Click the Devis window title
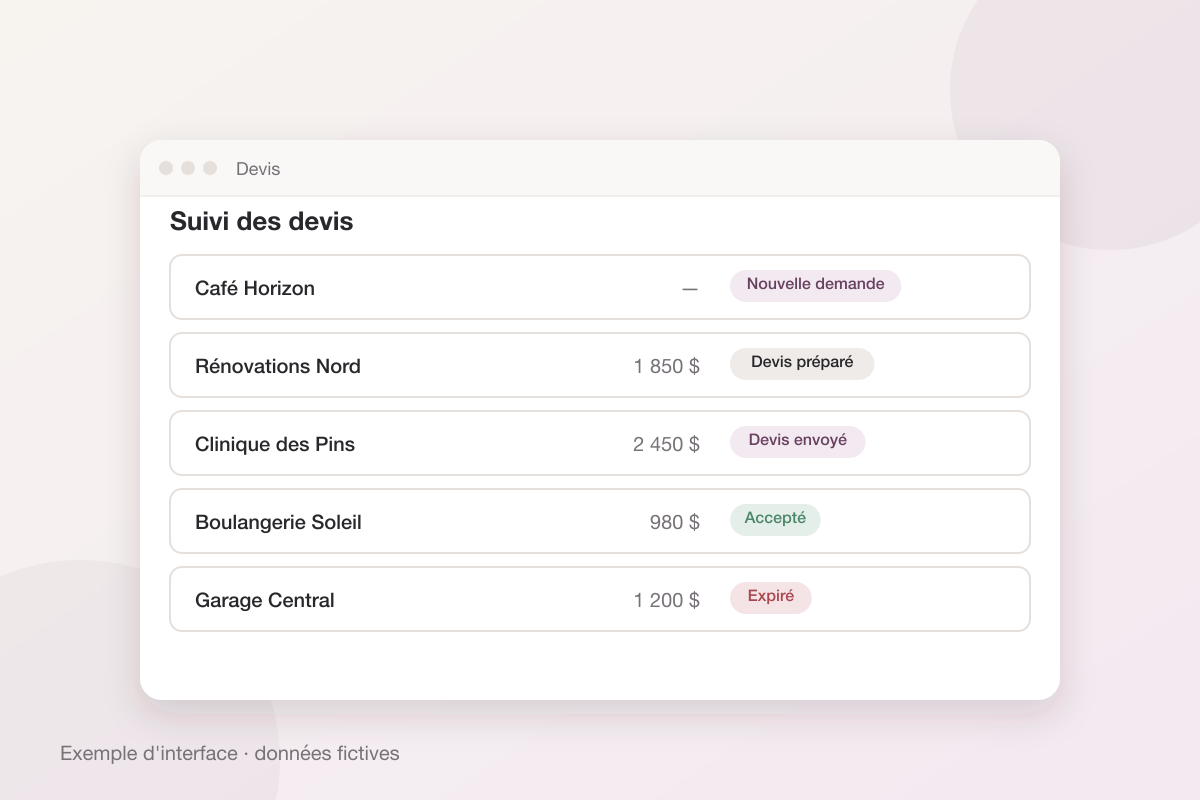This screenshot has height=800, width=1200. [x=258, y=169]
